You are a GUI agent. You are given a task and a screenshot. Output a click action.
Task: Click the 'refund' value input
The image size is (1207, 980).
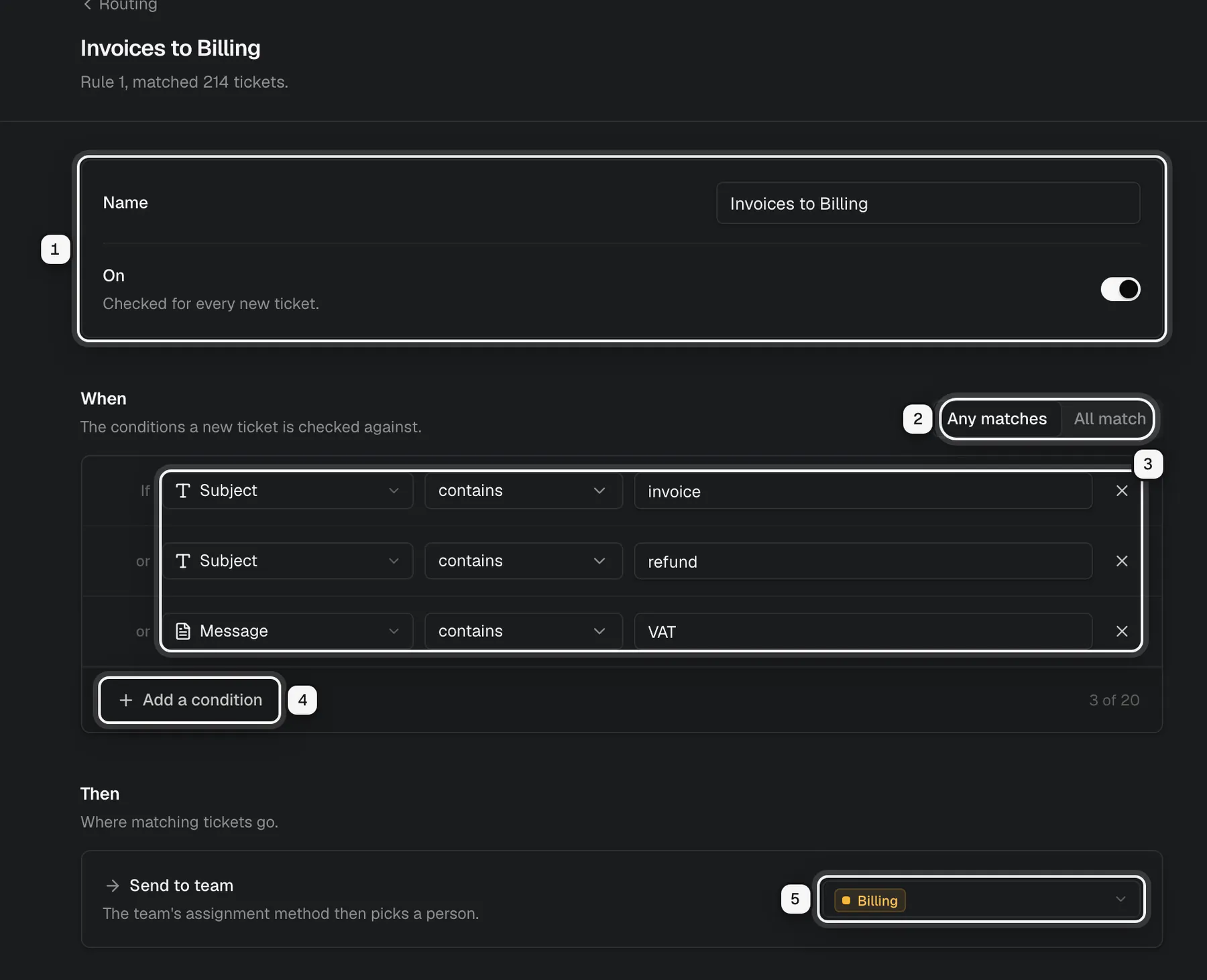pyautogui.click(x=863, y=561)
